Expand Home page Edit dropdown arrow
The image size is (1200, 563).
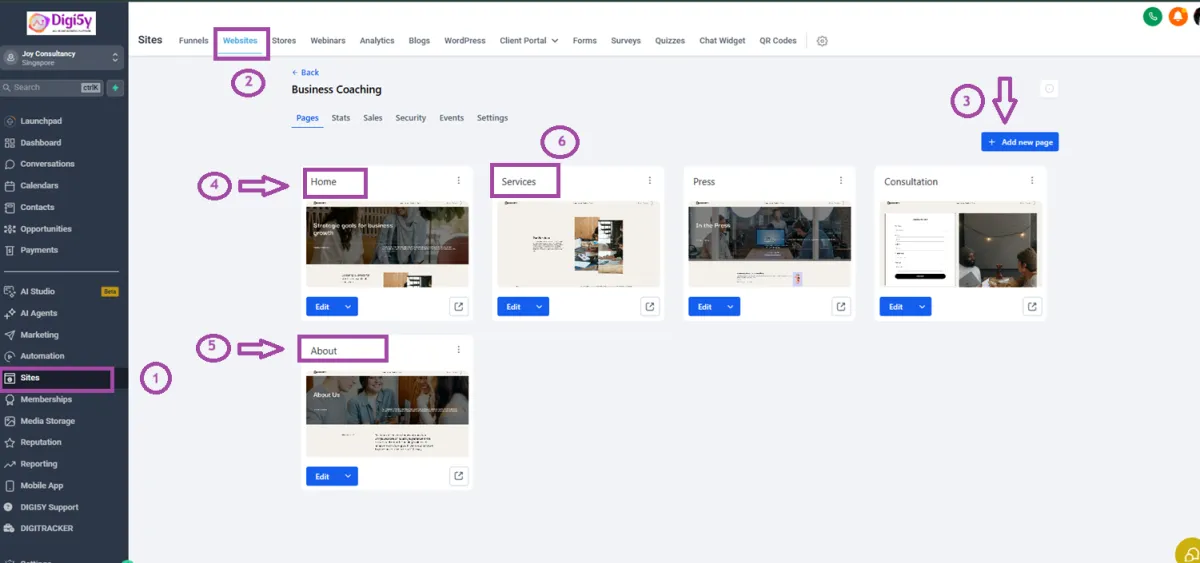tap(347, 307)
